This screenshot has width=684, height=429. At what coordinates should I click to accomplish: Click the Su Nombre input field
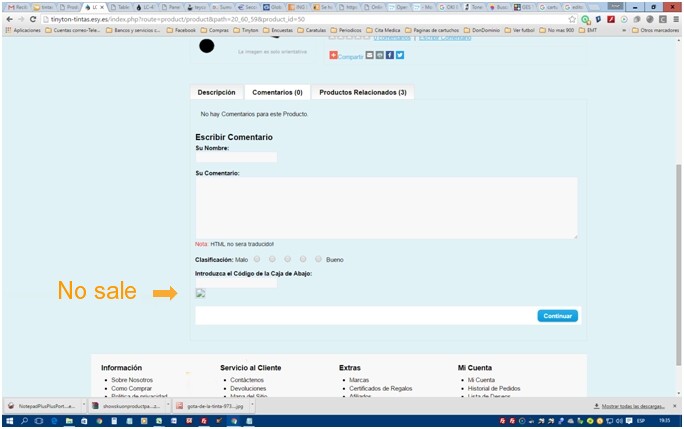[236, 157]
